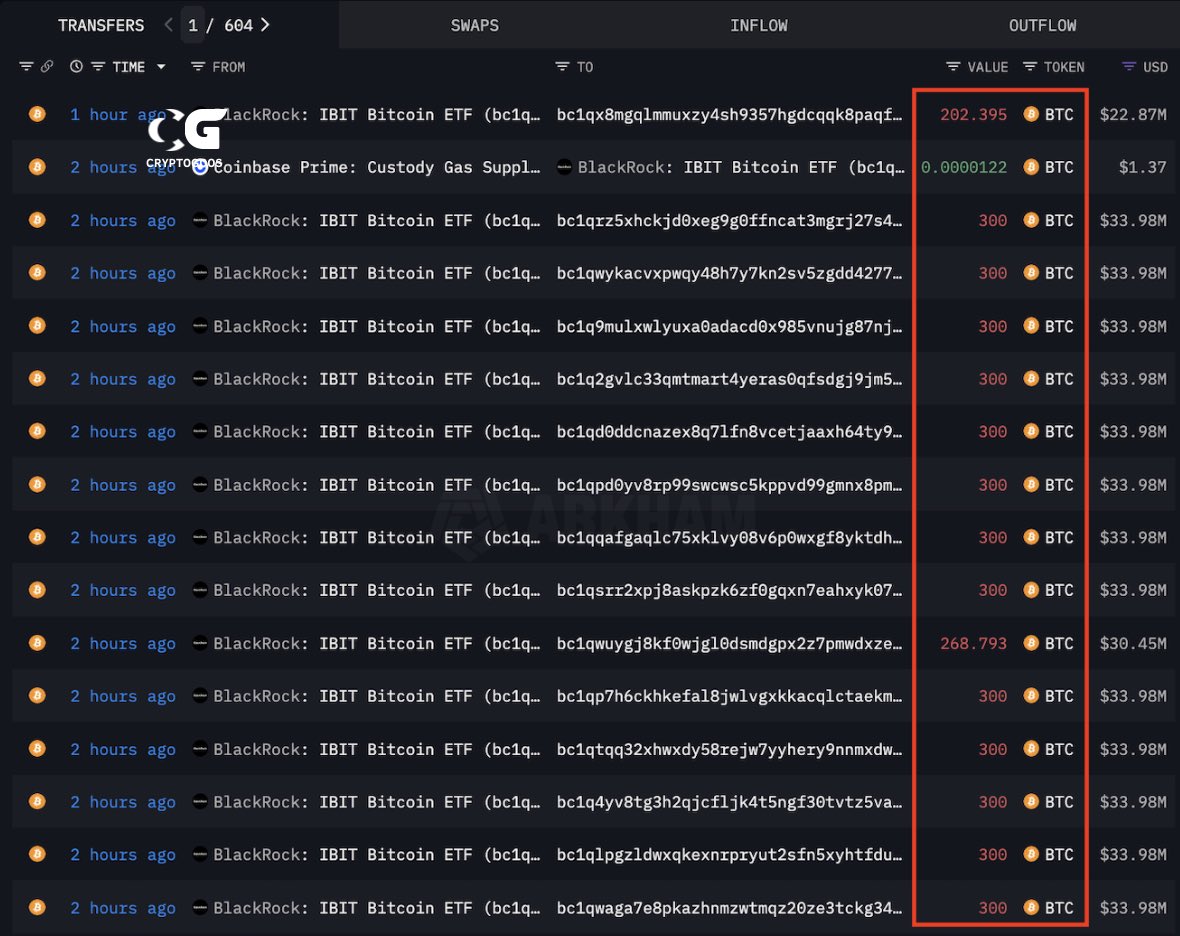The image size is (1180, 936).
Task: Go to next transfers page arrow
Action: pos(265,25)
